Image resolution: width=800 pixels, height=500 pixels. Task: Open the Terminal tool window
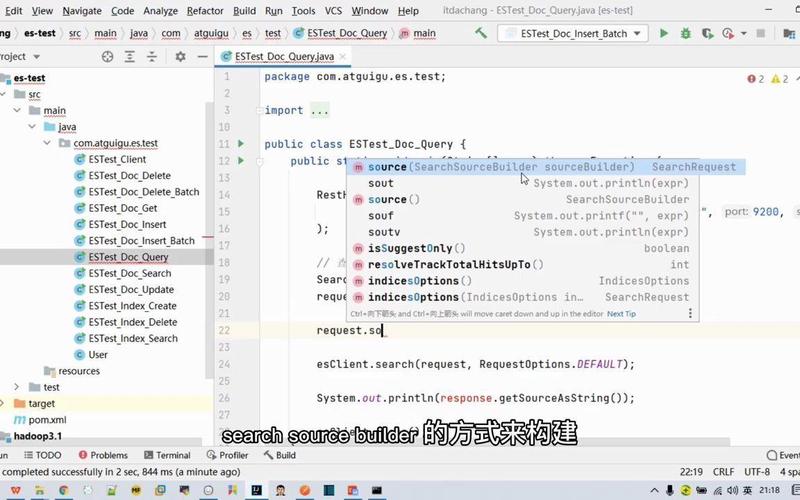click(x=167, y=455)
